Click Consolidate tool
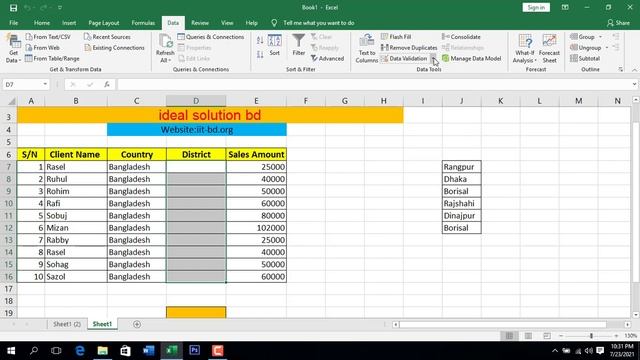This screenshot has height=360, width=640. click(462, 37)
